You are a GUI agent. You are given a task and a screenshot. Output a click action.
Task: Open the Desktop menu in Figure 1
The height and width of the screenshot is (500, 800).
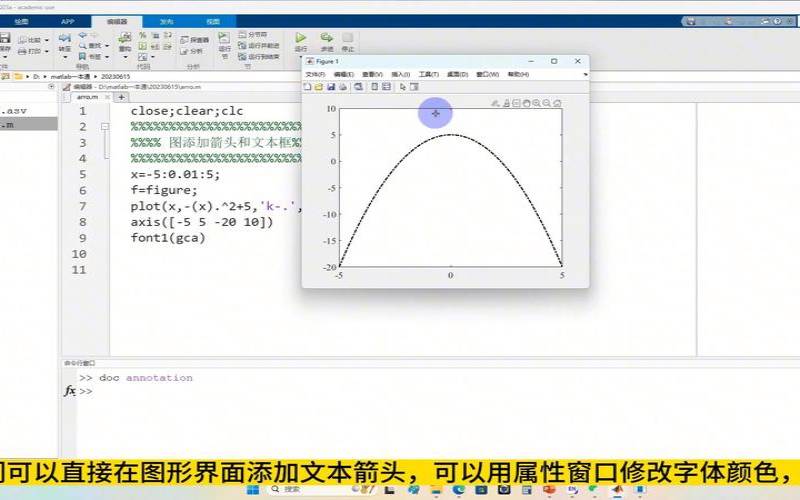[457, 74]
